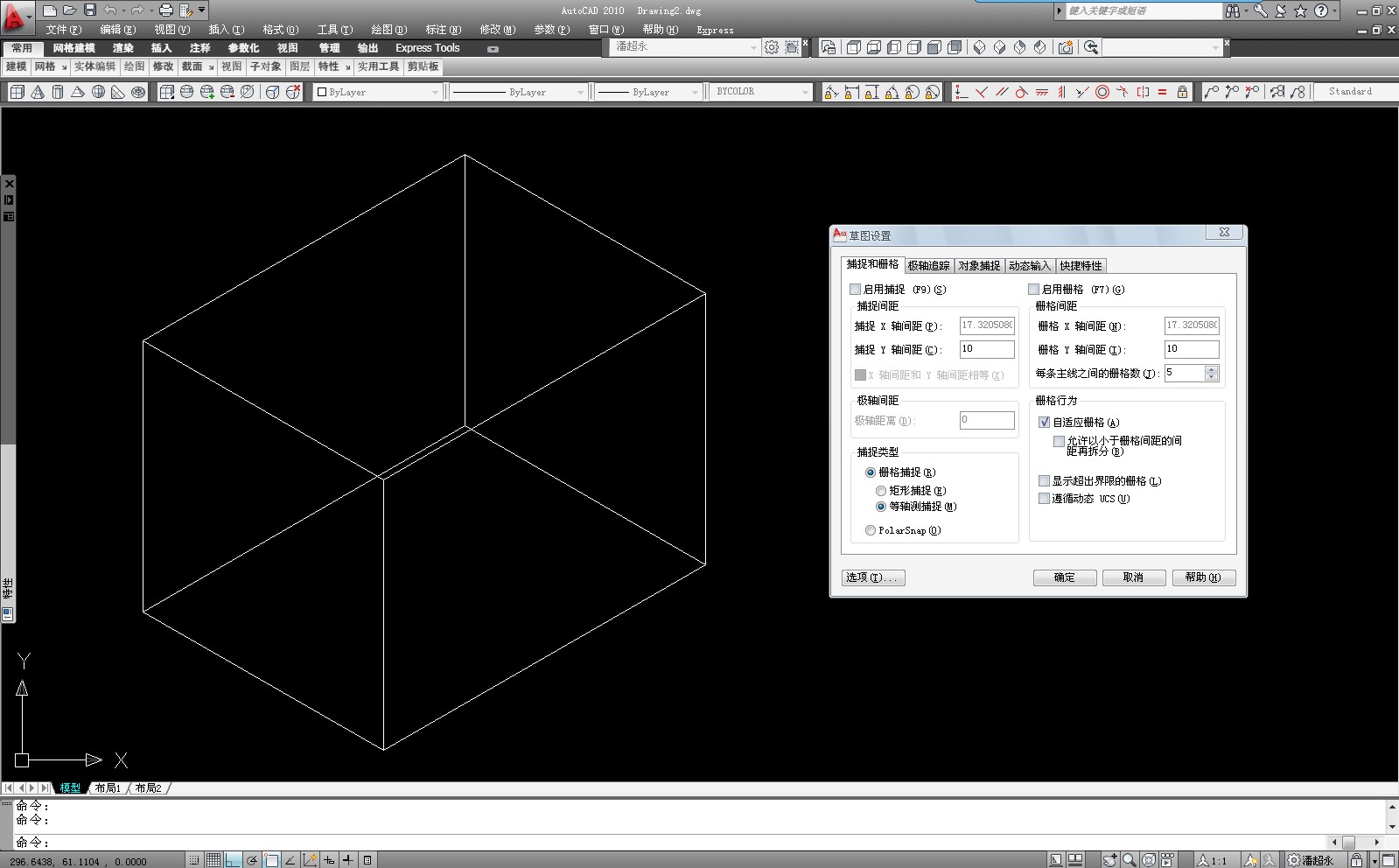Select the Torus modeling tool

tap(138, 92)
